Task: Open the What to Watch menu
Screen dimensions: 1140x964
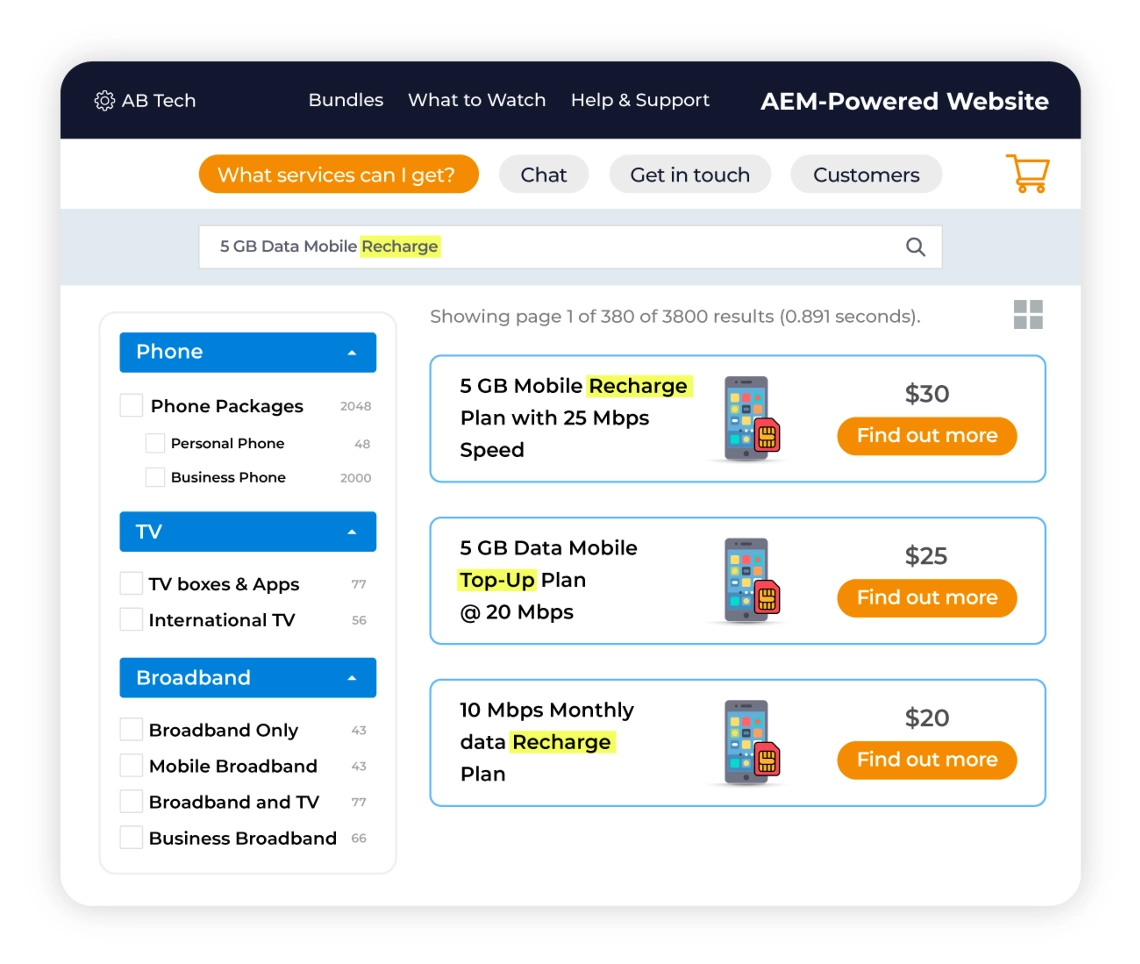Action: (477, 100)
